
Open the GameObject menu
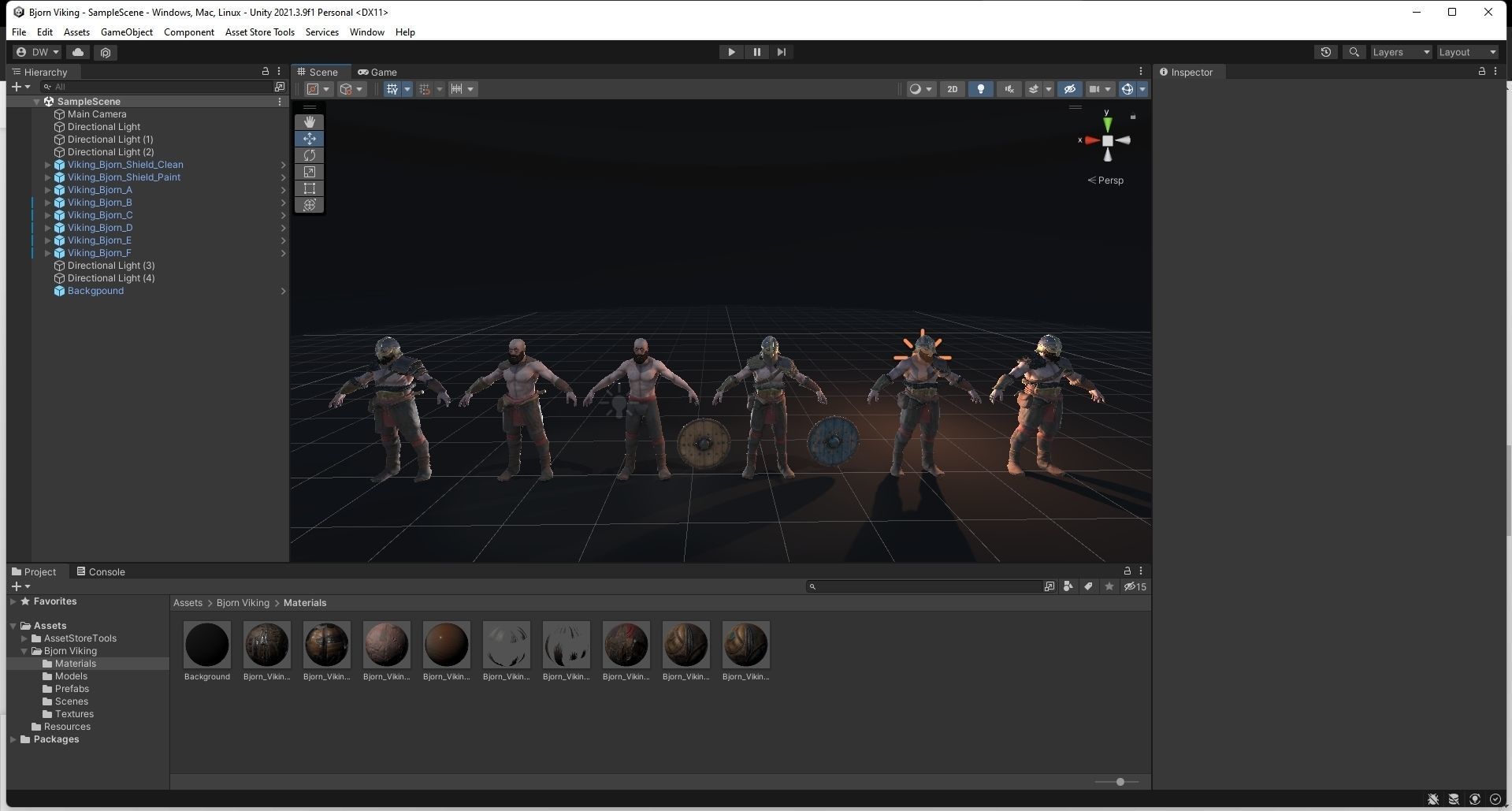click(127, 32)
